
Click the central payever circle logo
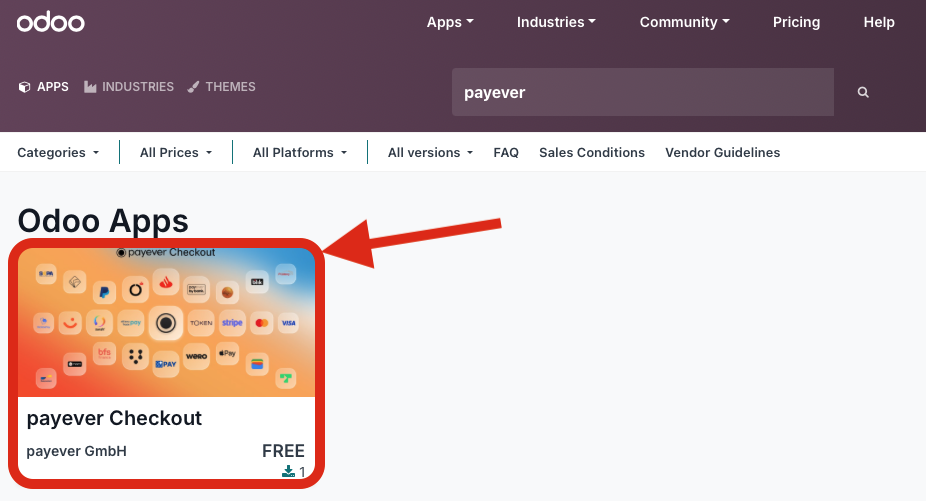166,323
